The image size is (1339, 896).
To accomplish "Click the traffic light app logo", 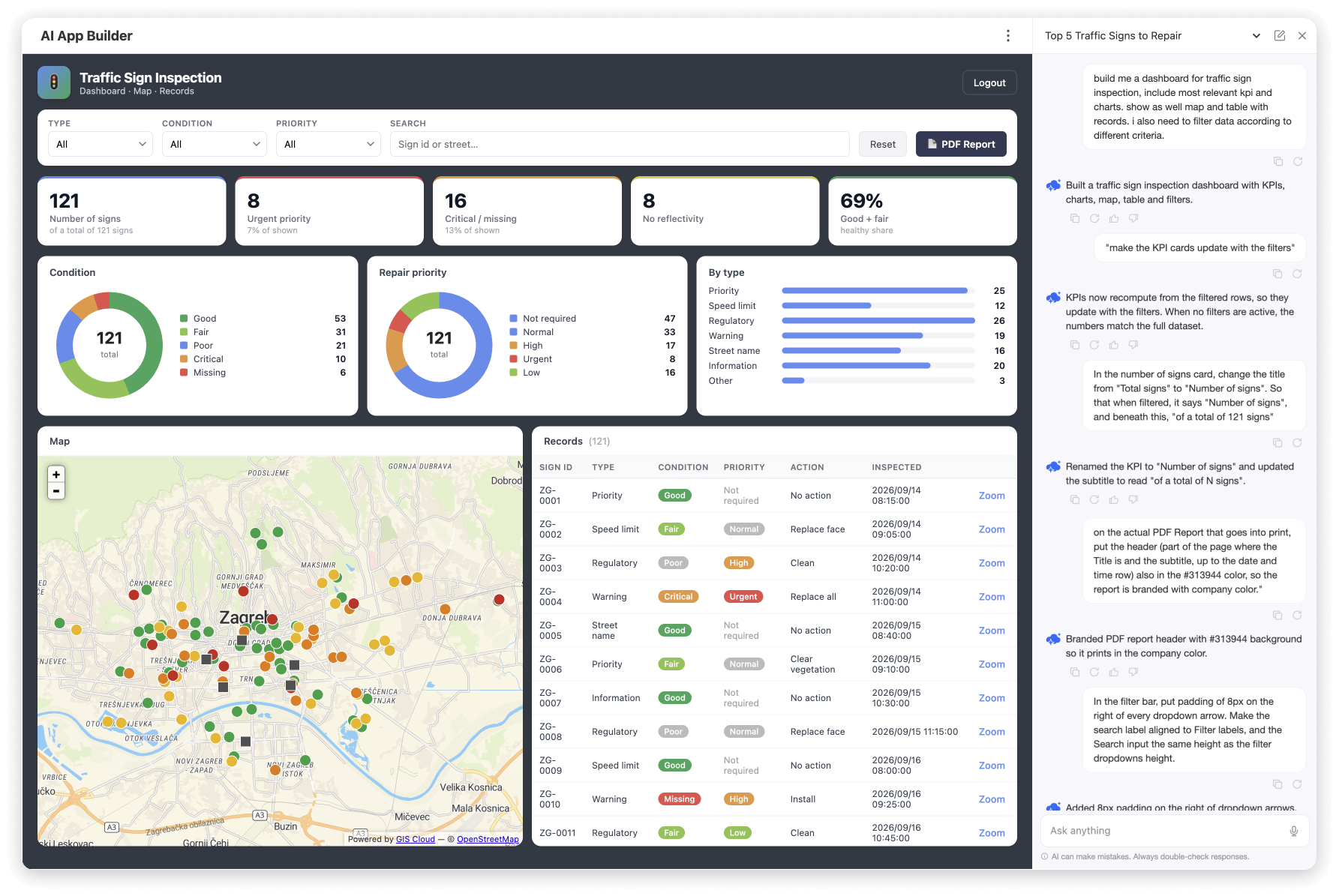I will click(x=54, y=82).
